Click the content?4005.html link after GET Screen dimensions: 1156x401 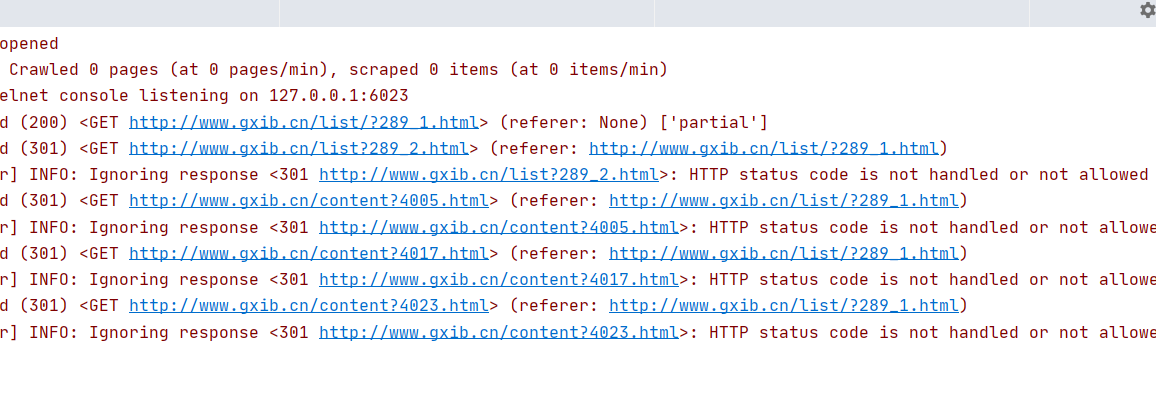coord(309,201)
